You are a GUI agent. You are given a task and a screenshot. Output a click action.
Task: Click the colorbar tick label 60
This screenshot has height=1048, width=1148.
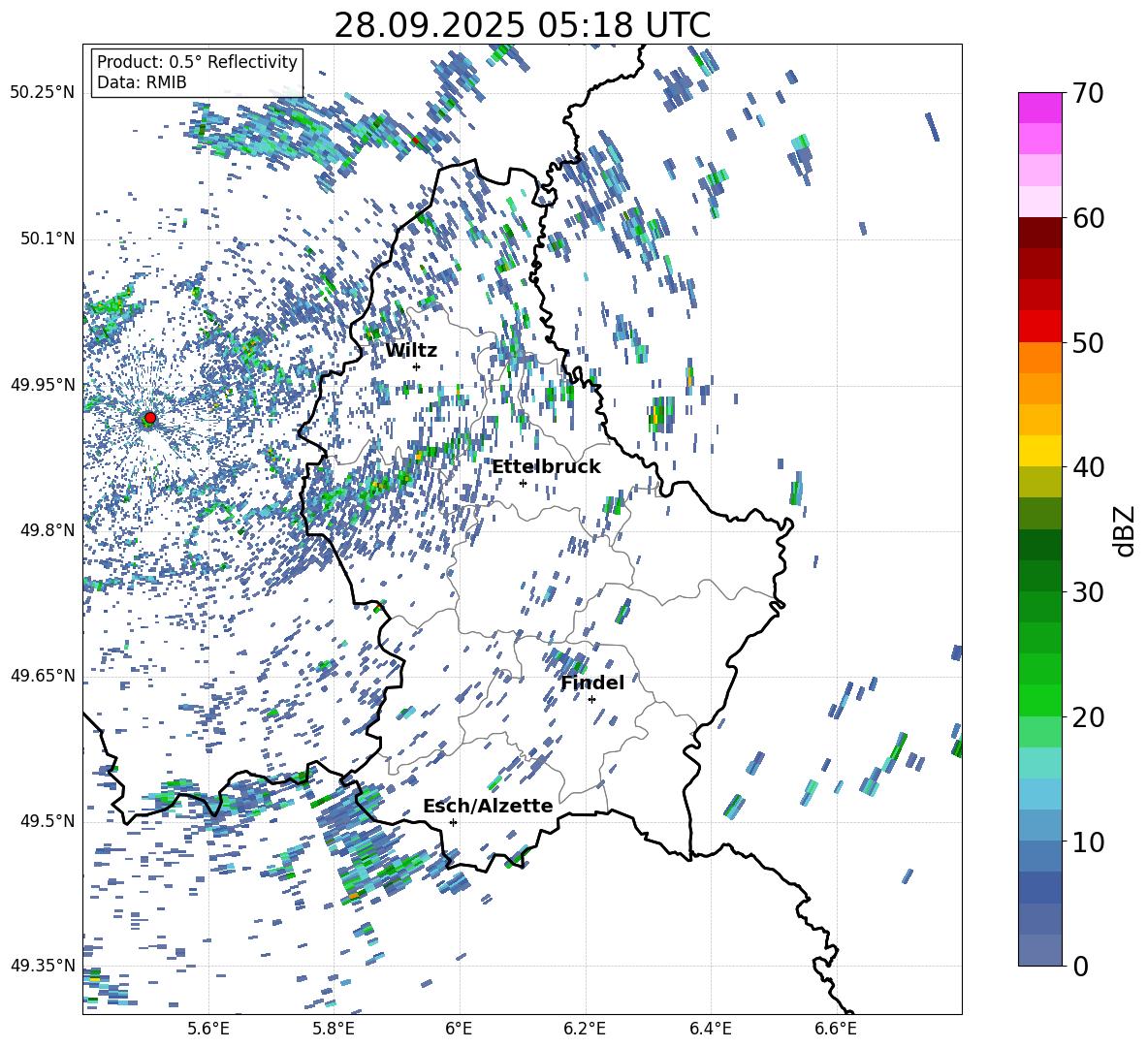click(1087, 218)
